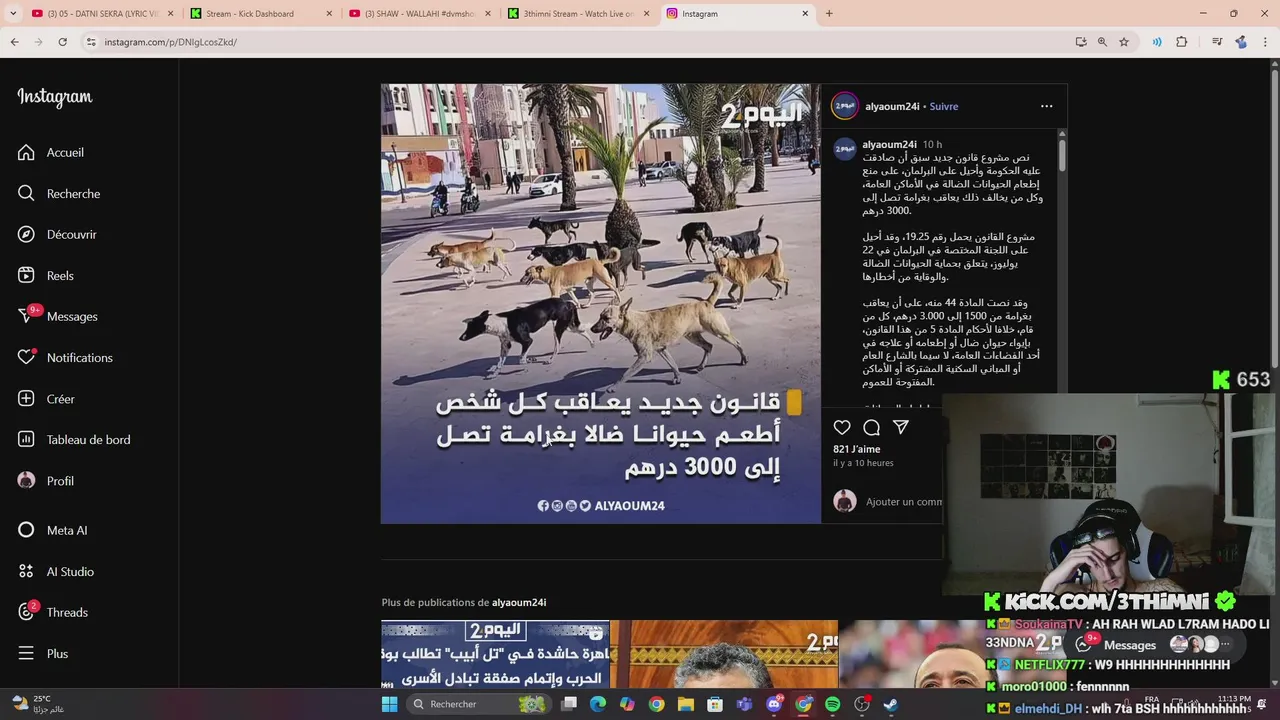This screenshot has height=720, width=1280.
Task: Click 'il y a 10 heures' timestamp
Action: click(x=863, y=463)
